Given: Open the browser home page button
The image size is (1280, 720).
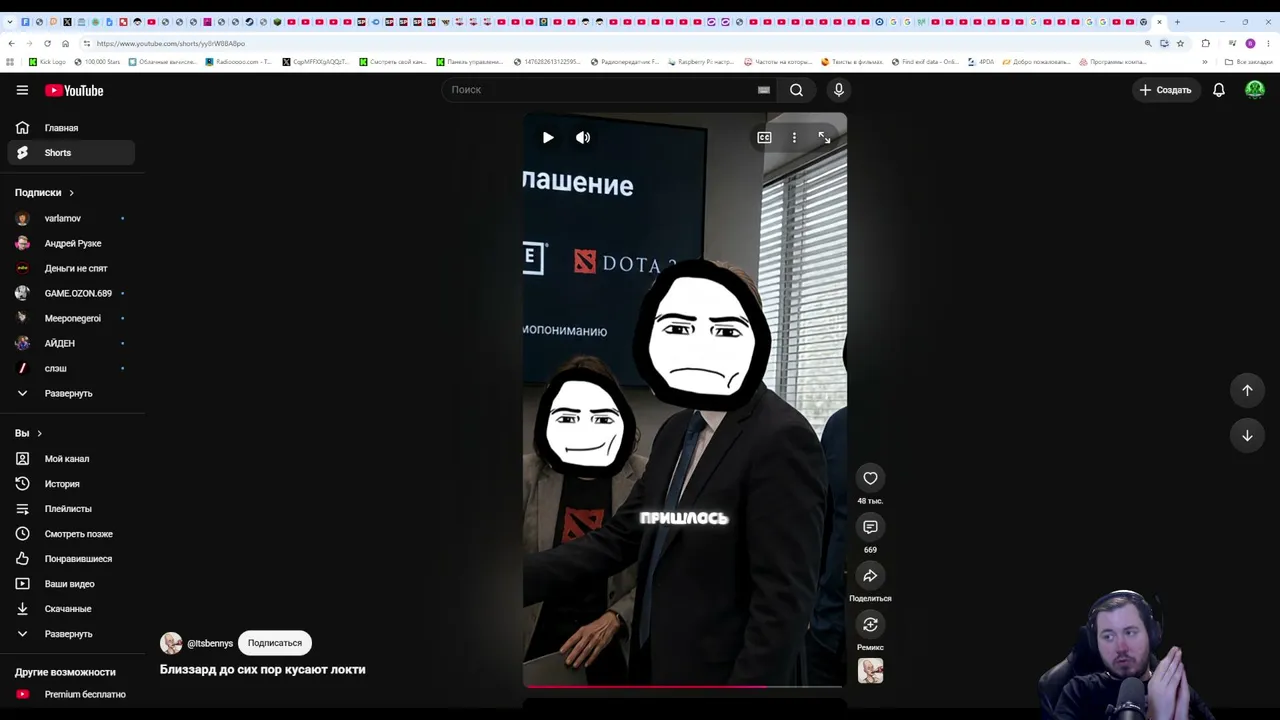Looking at the screenshot, I should coord(65,43).
